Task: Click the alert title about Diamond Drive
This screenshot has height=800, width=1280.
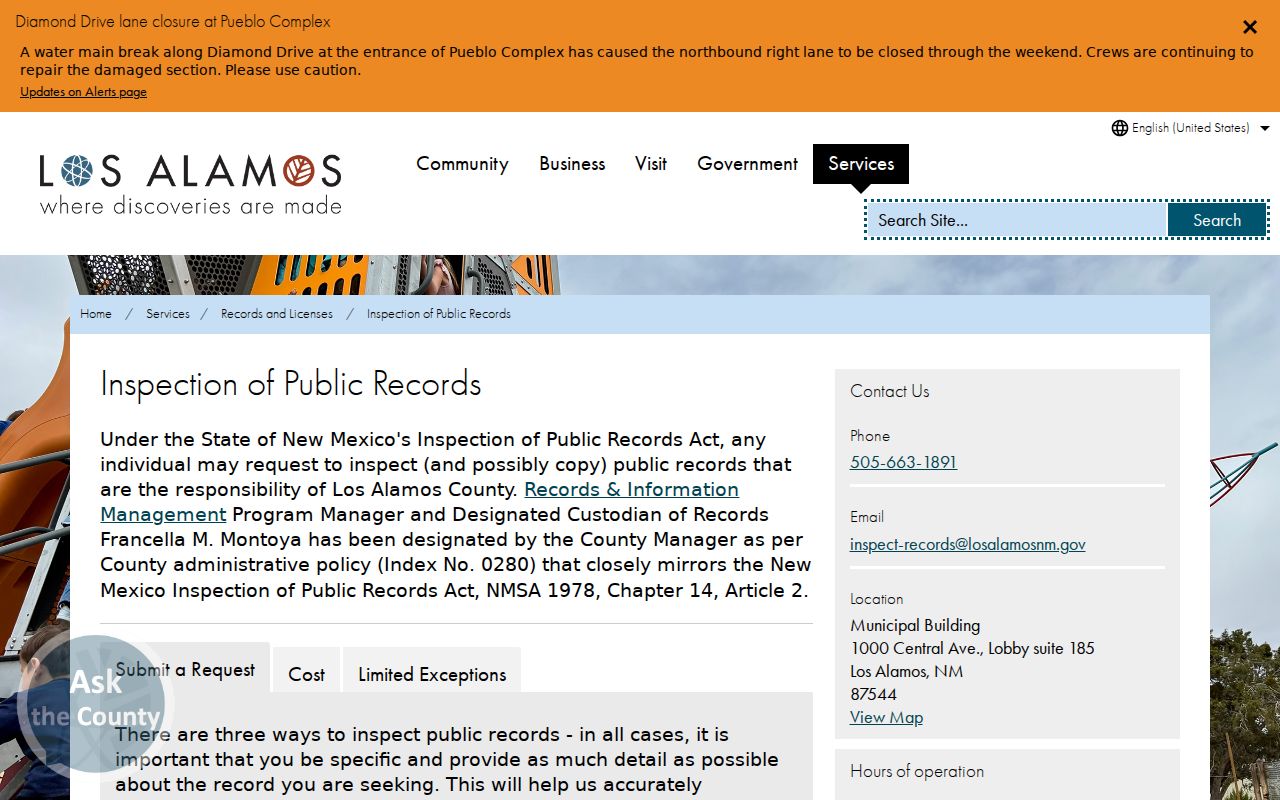Action: [x=173, y=21]
